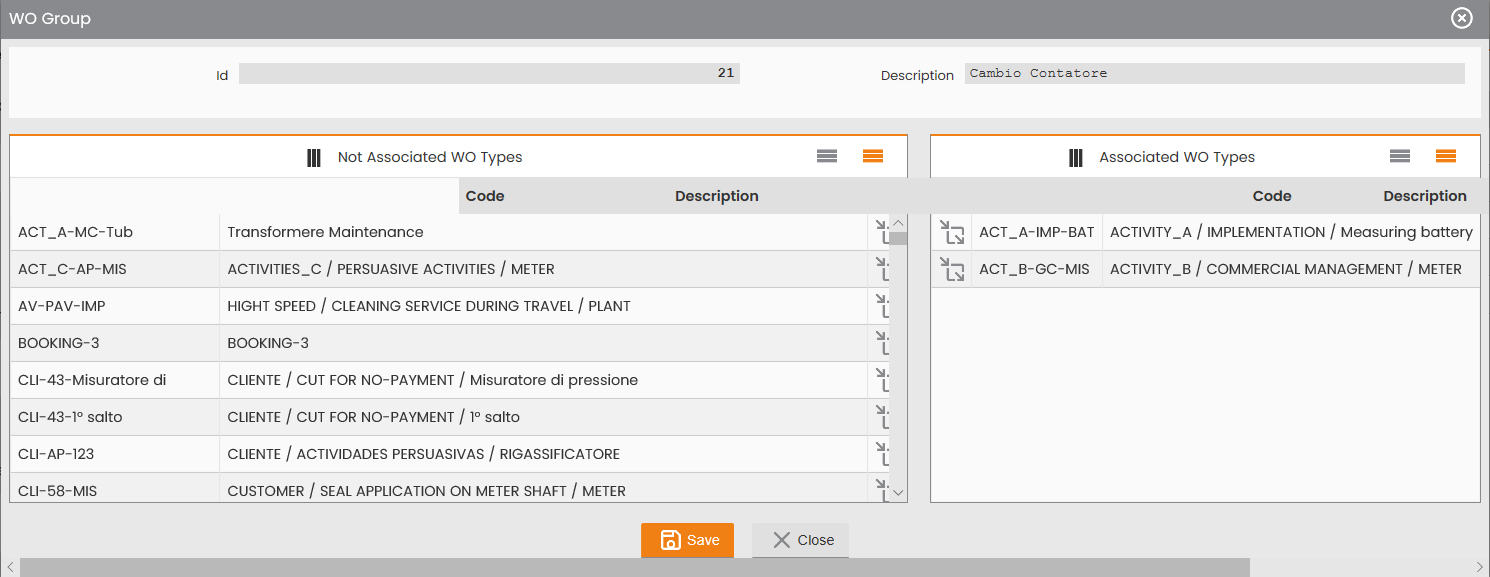Click the Save button
1490x577 pixels.
pos(687,540)
